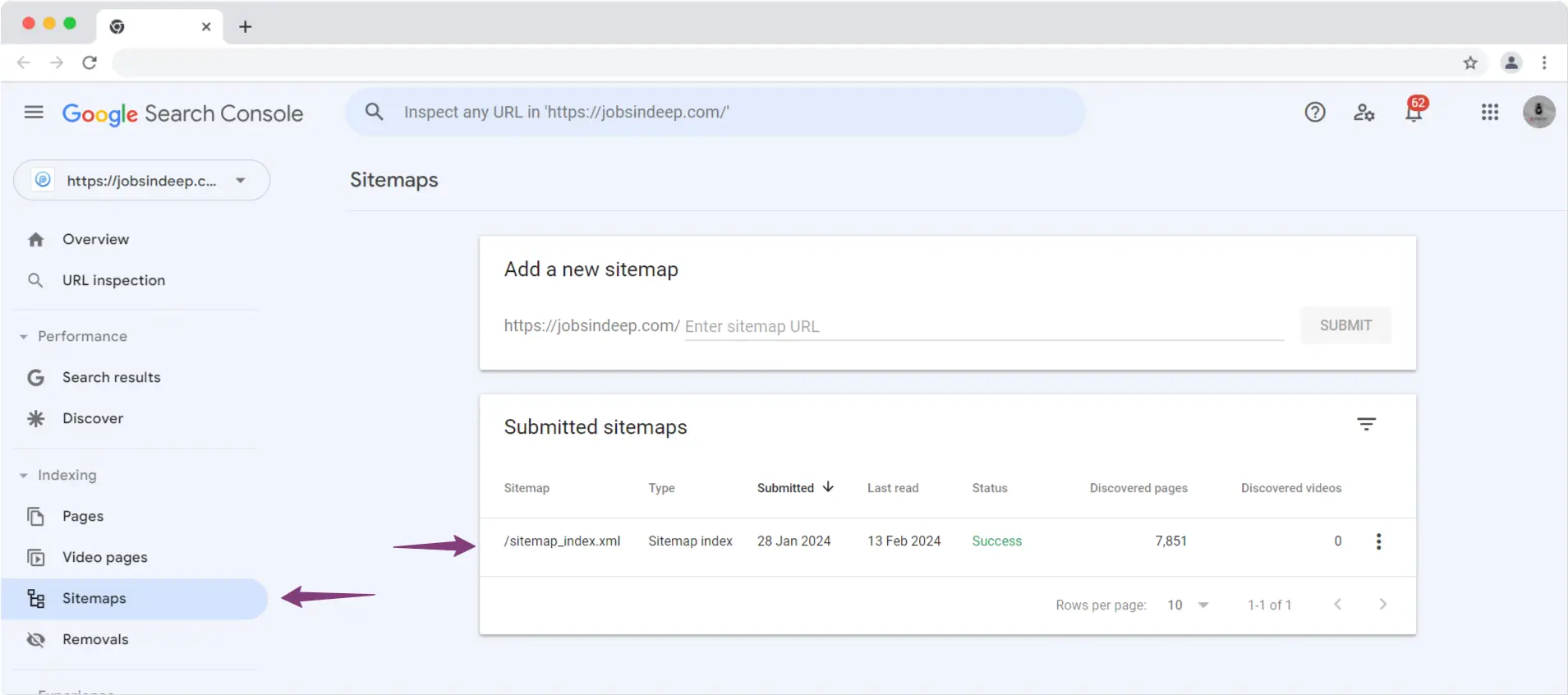Open the hamburger main menu
The image size is (1568, 695).
click(34, 113)
